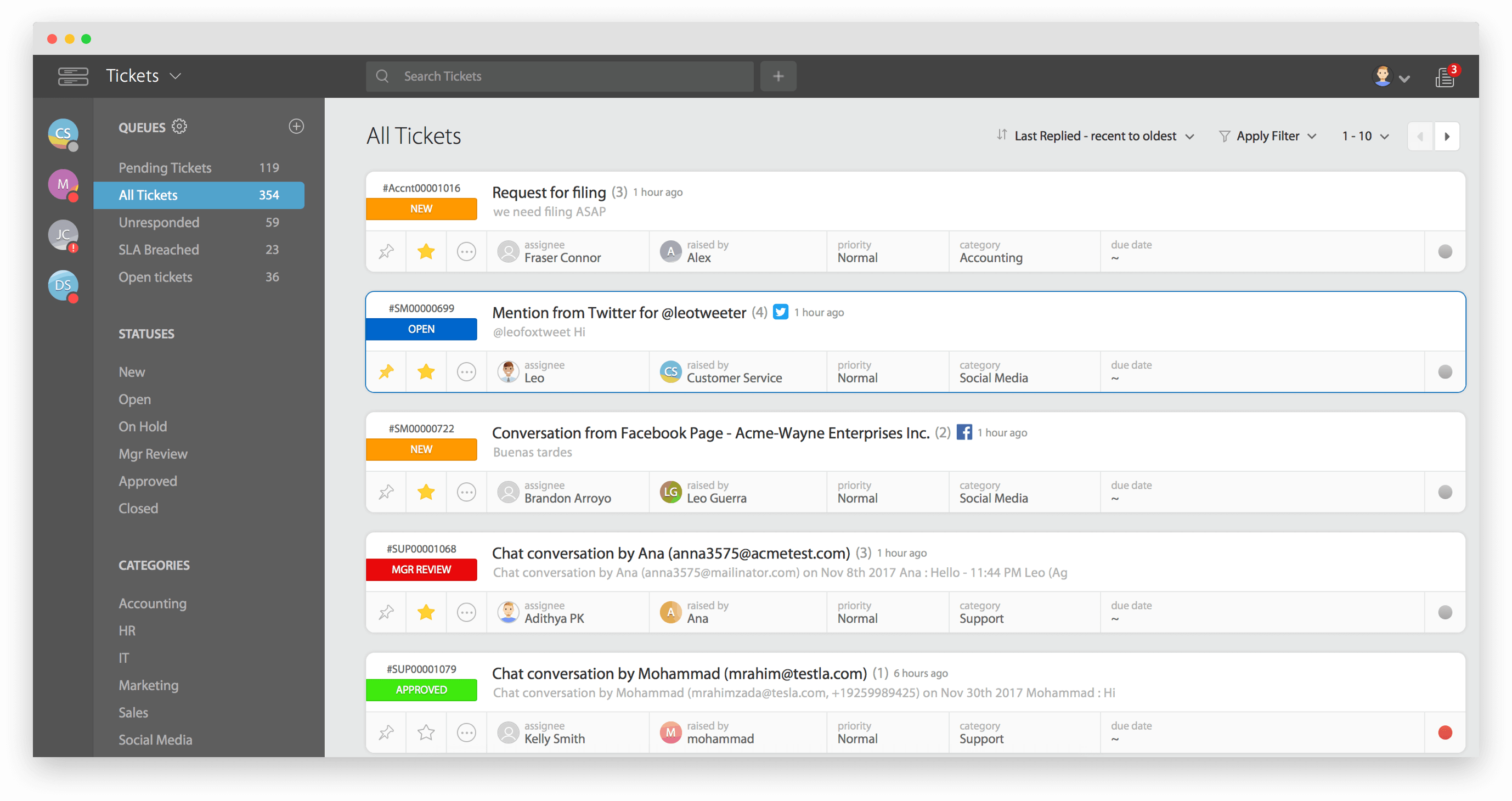Viewport: 1512px width, 801px height.
Task: Expand the Last Replied sort dropdown
Action: (x=1095, y=136)
